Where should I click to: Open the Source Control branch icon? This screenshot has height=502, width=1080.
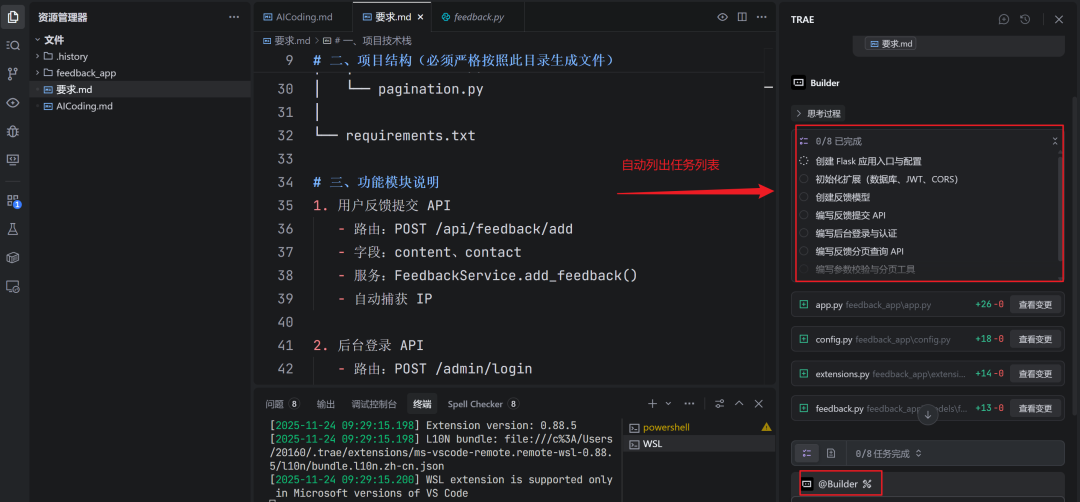pos(12,74)
